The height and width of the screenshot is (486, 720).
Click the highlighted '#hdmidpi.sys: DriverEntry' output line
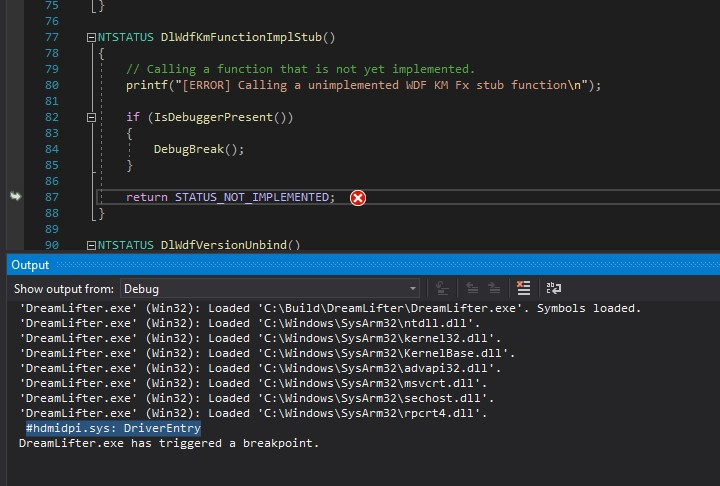[x=113, y=428]
